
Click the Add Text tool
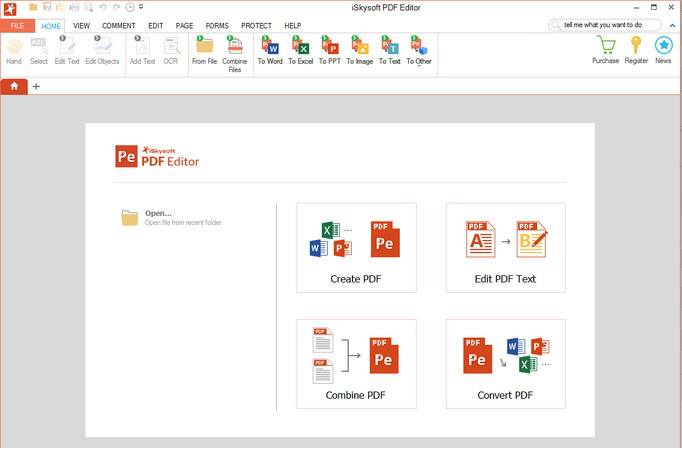(142, 51)
